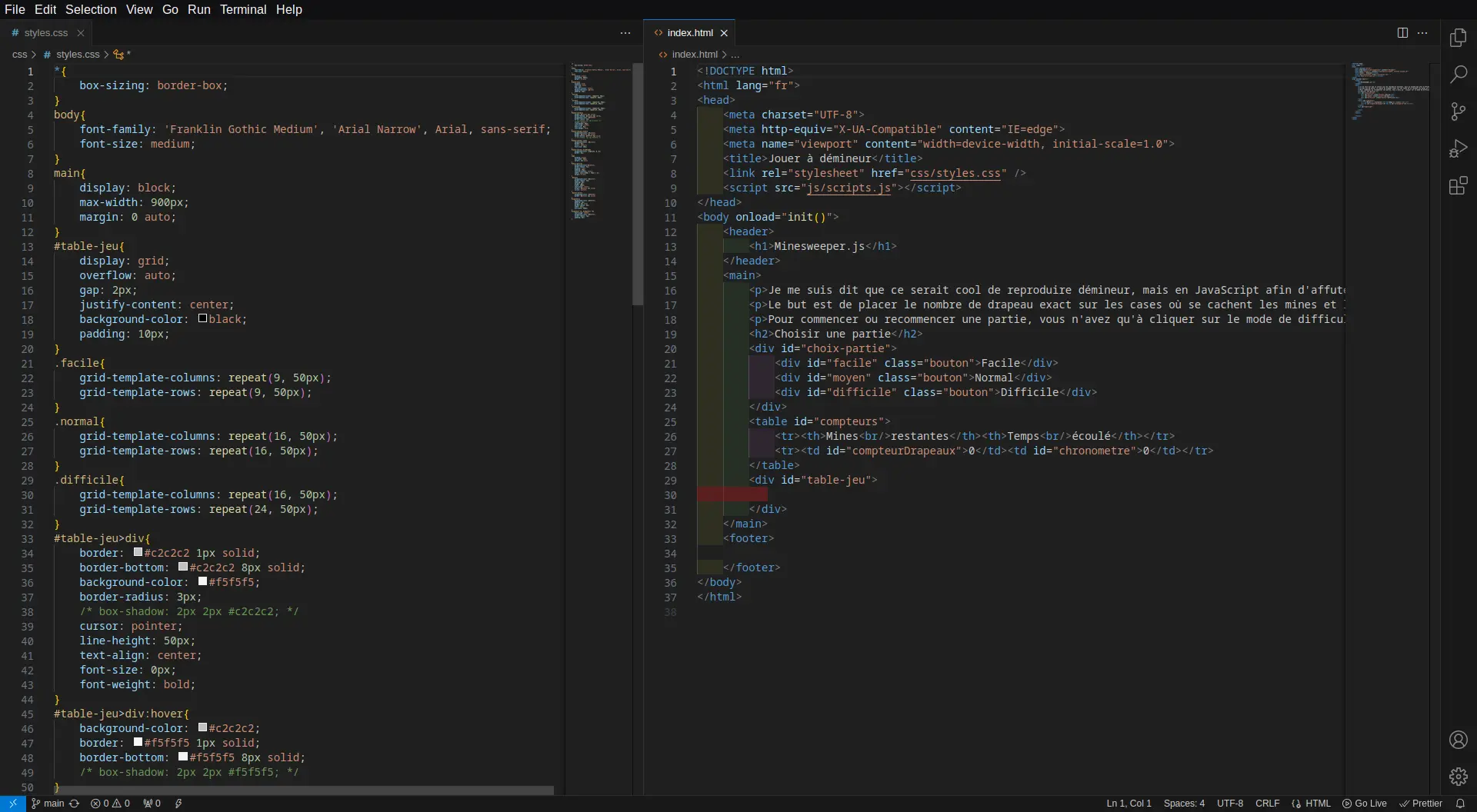Image resolution: width=1477 pixels, height=812 pixels.
Task: Click Spaces: 4 indentation setting
Action: pos(1184,804)
